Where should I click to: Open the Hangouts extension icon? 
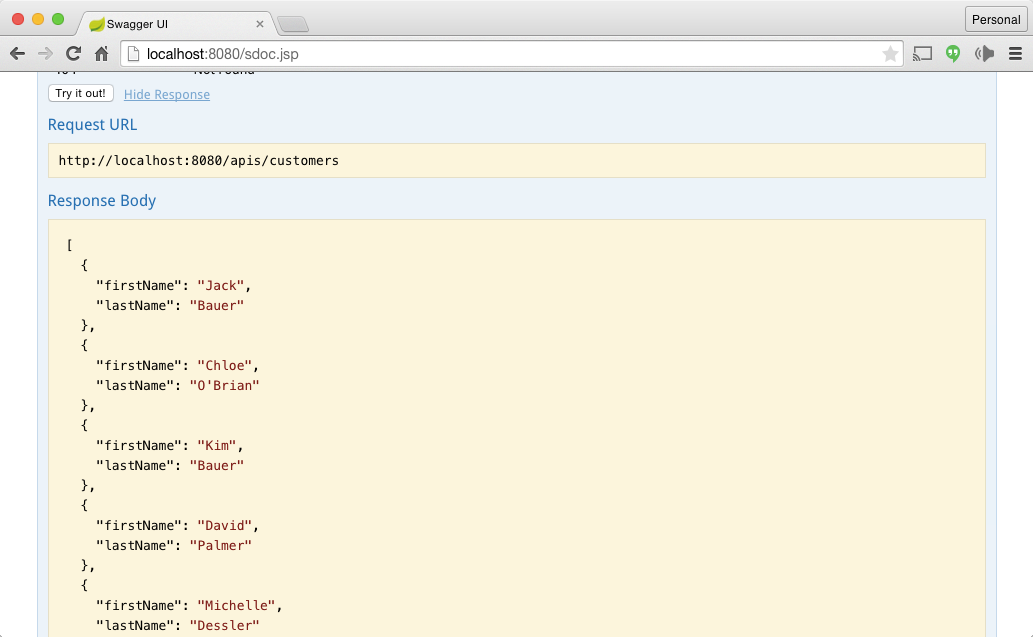(953, 54)
